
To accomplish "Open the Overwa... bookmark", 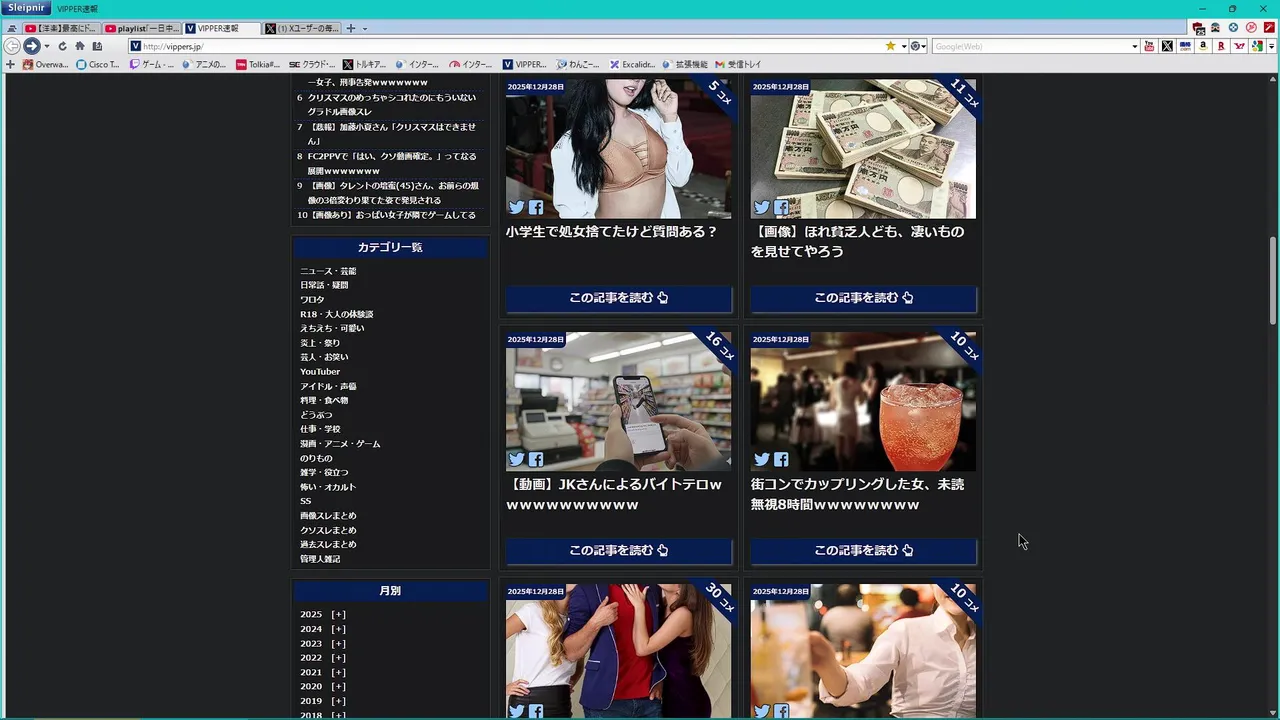I will click(46, 64).
